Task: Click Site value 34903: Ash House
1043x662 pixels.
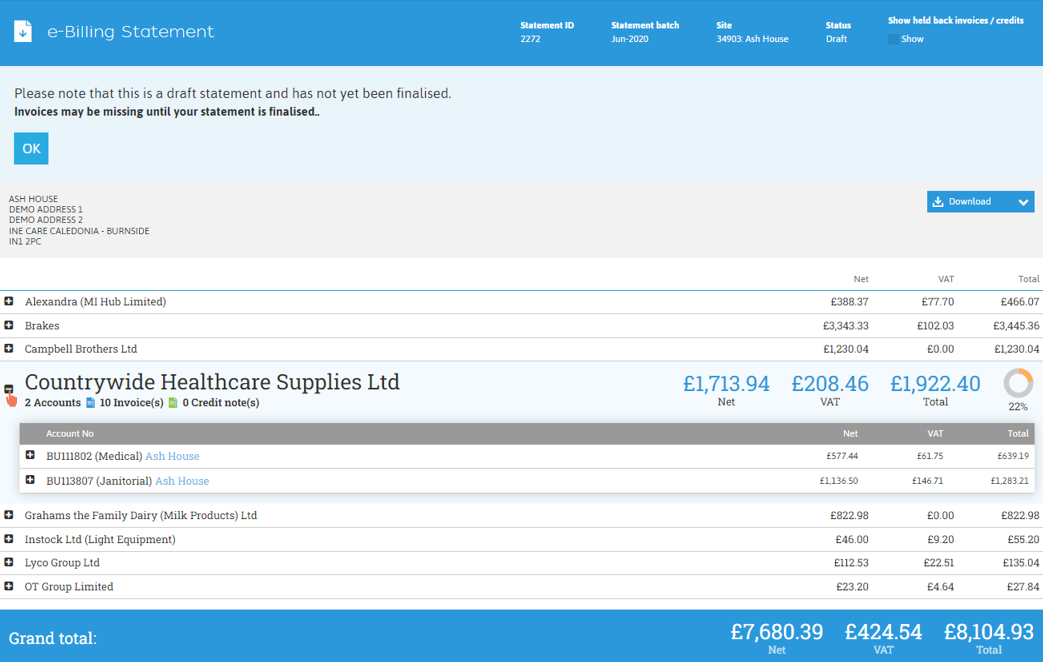Action: click(x=752, y=39)
